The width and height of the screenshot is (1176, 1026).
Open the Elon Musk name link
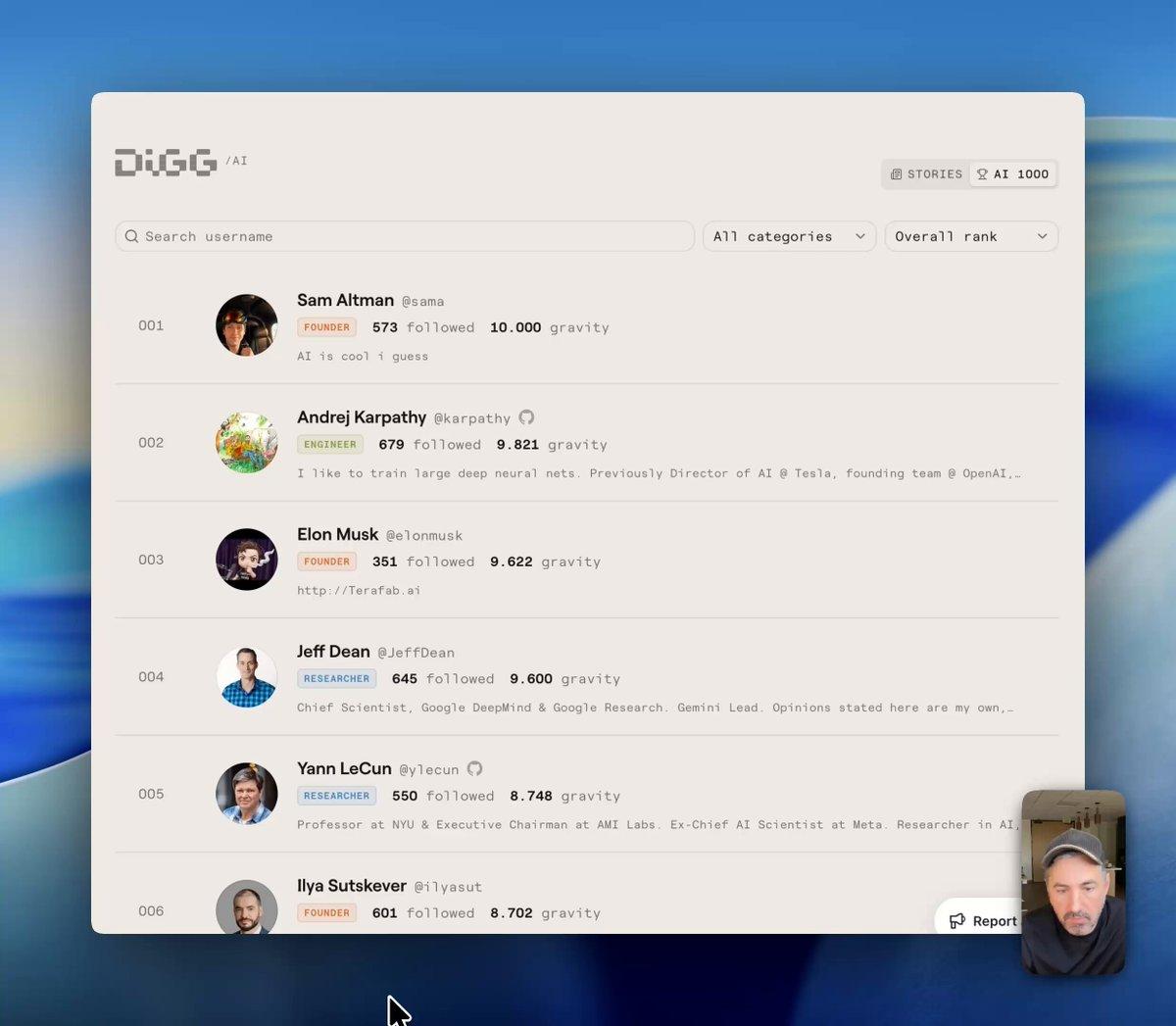click(x=337, y=534)
